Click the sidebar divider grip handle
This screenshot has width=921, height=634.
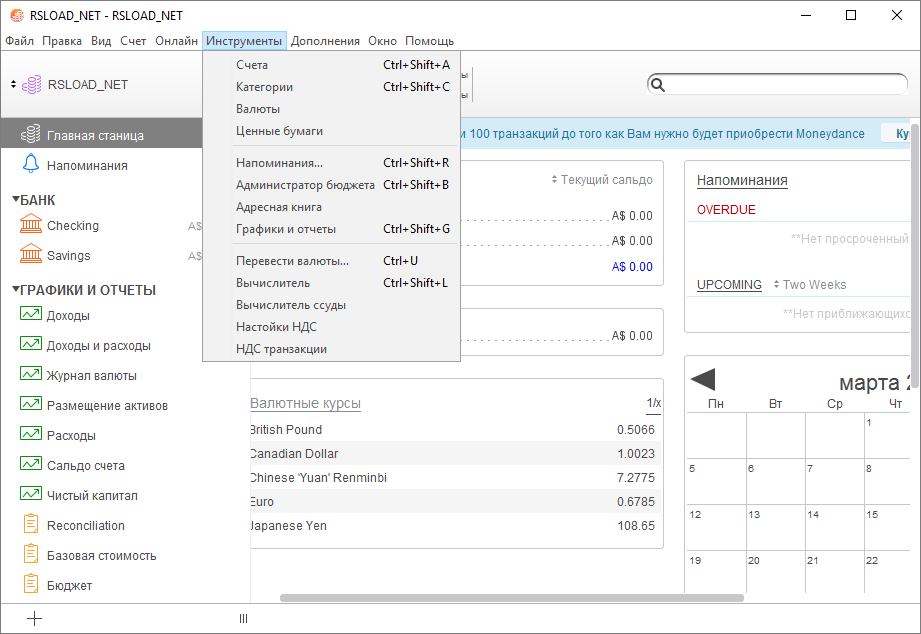(243, 618)
